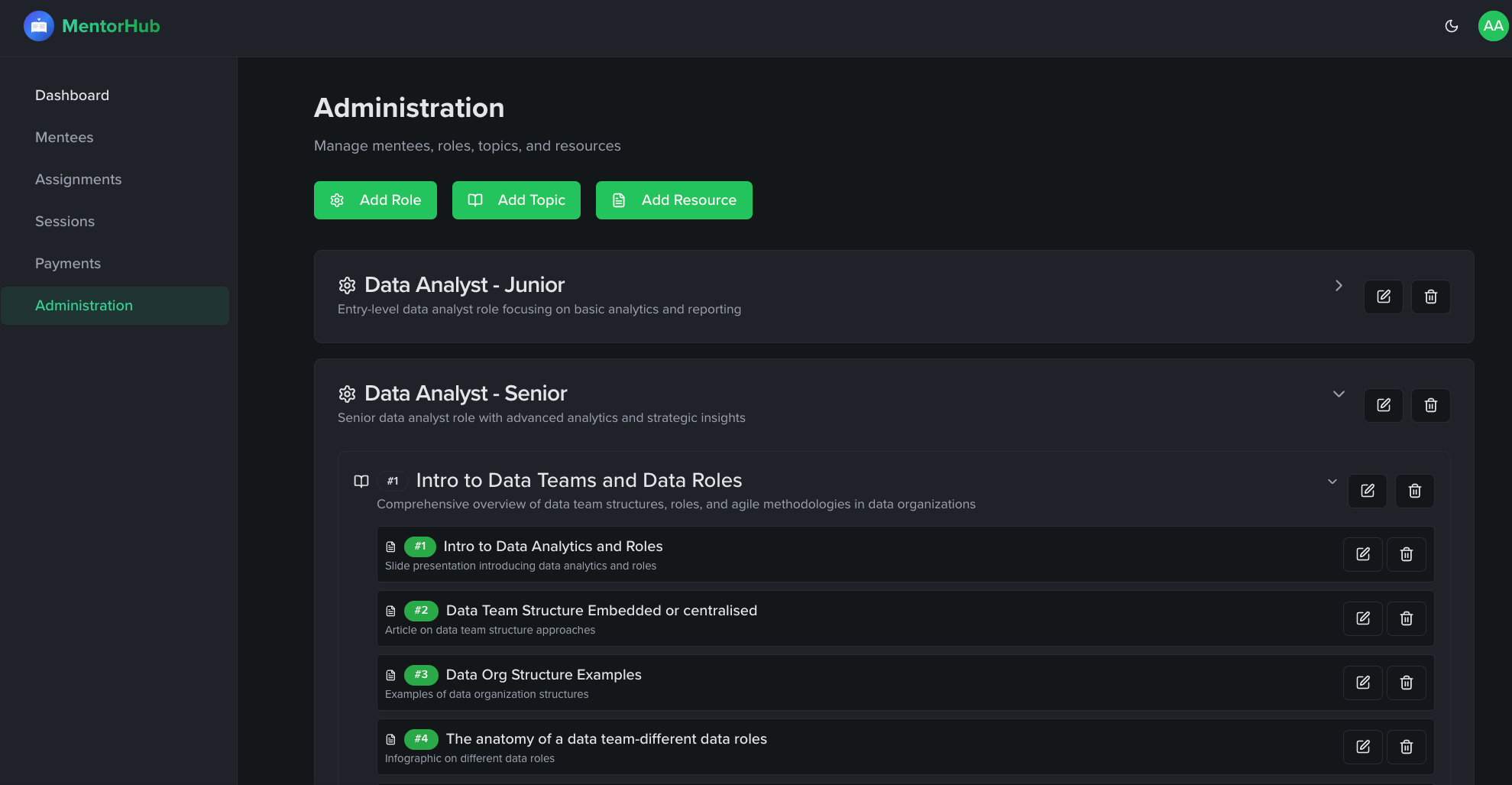Screen dimensions: 1512x785
Task: Click the Add Role button
Action: [375, 200]
